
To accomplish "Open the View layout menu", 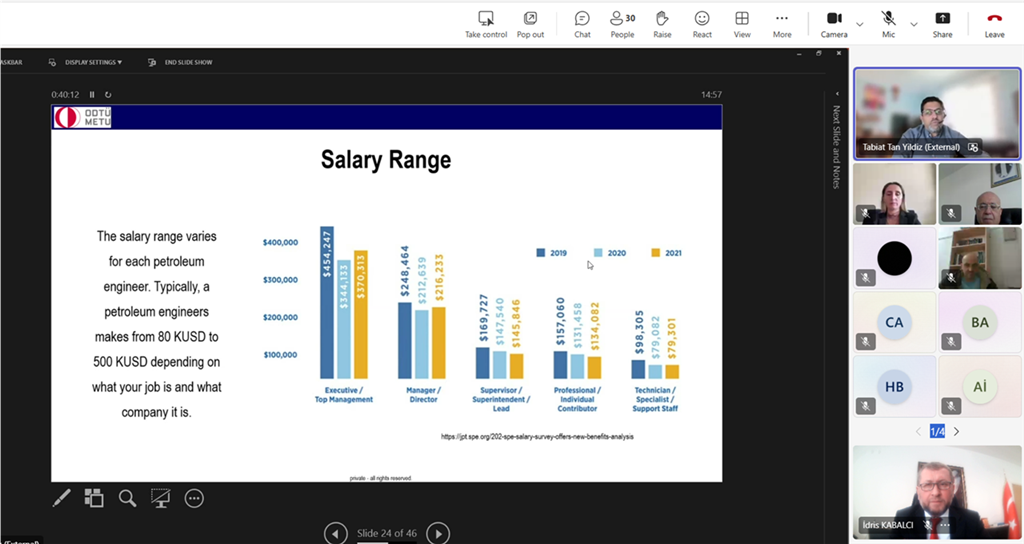I will coord(742,24).
